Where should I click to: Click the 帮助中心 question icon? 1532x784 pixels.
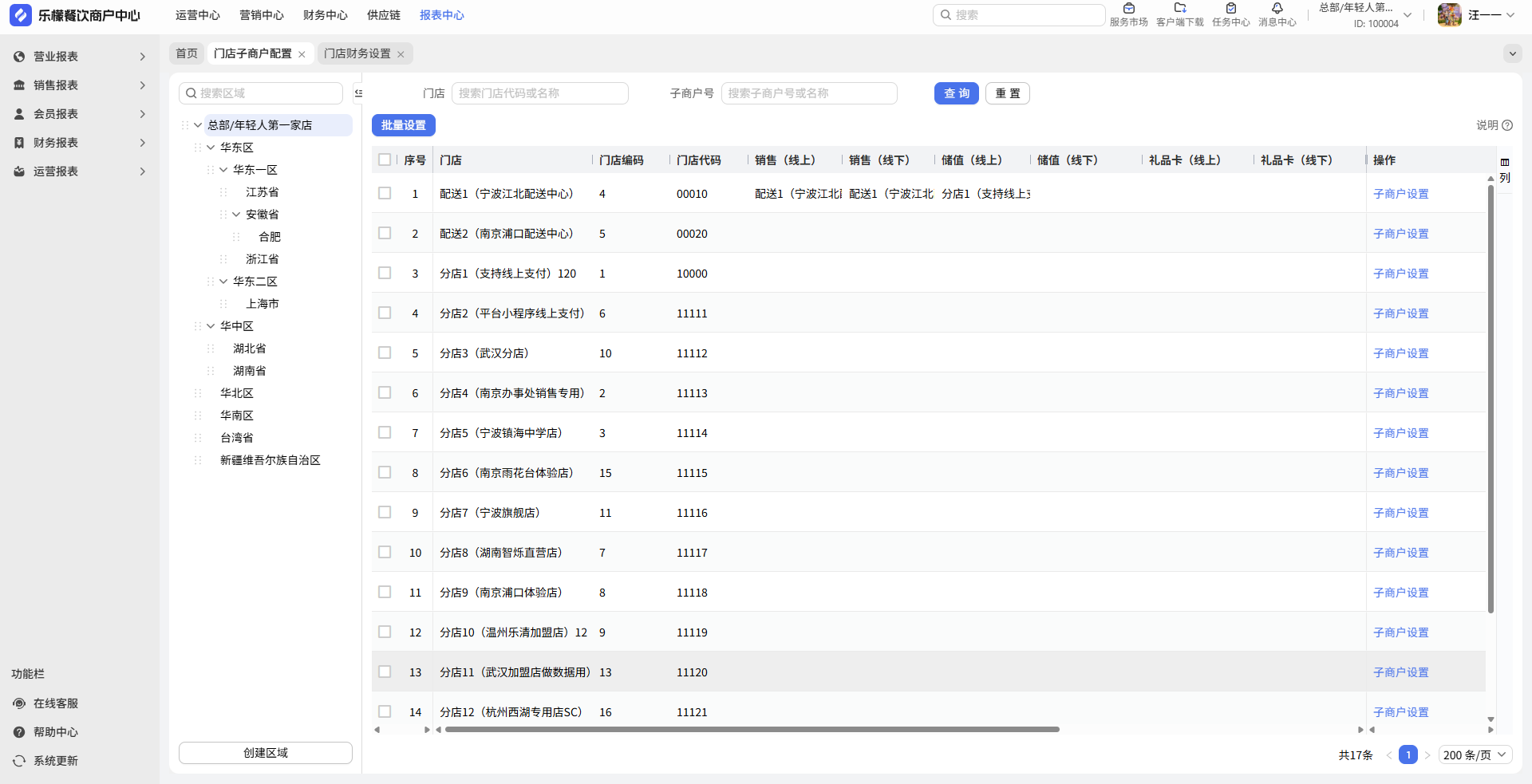[x=19, y=732]
